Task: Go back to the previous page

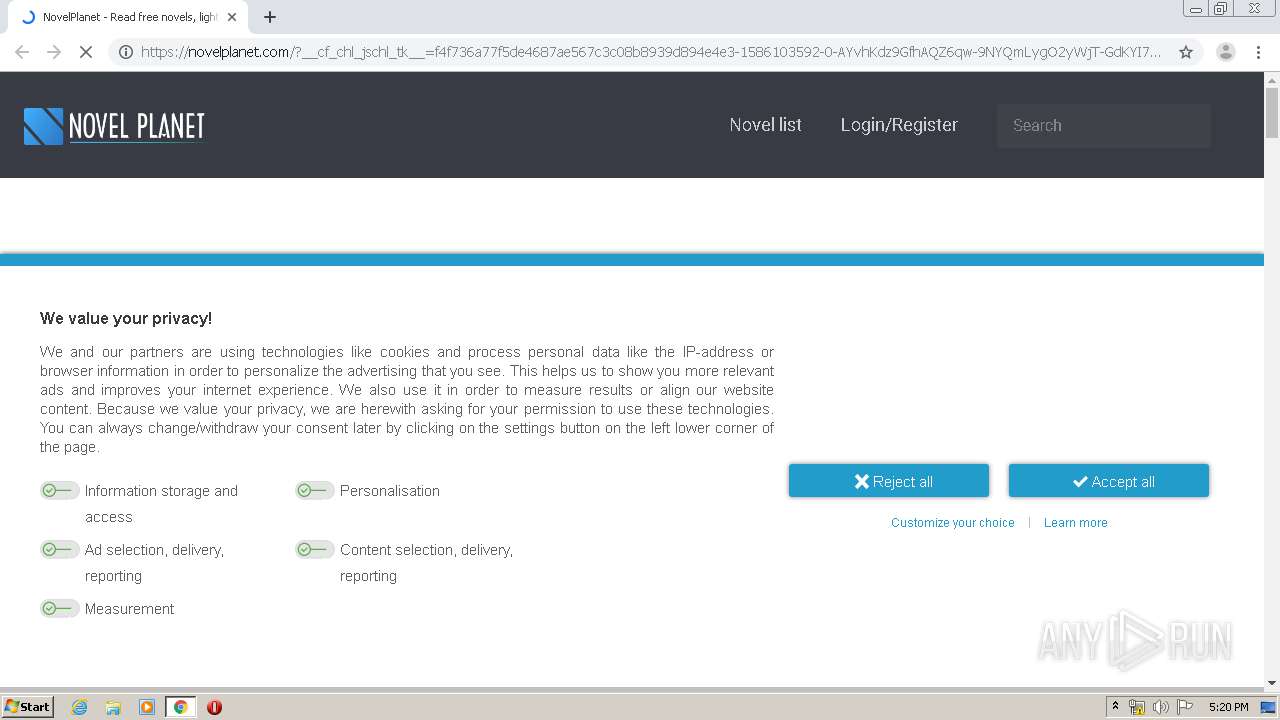Action: 22,52
